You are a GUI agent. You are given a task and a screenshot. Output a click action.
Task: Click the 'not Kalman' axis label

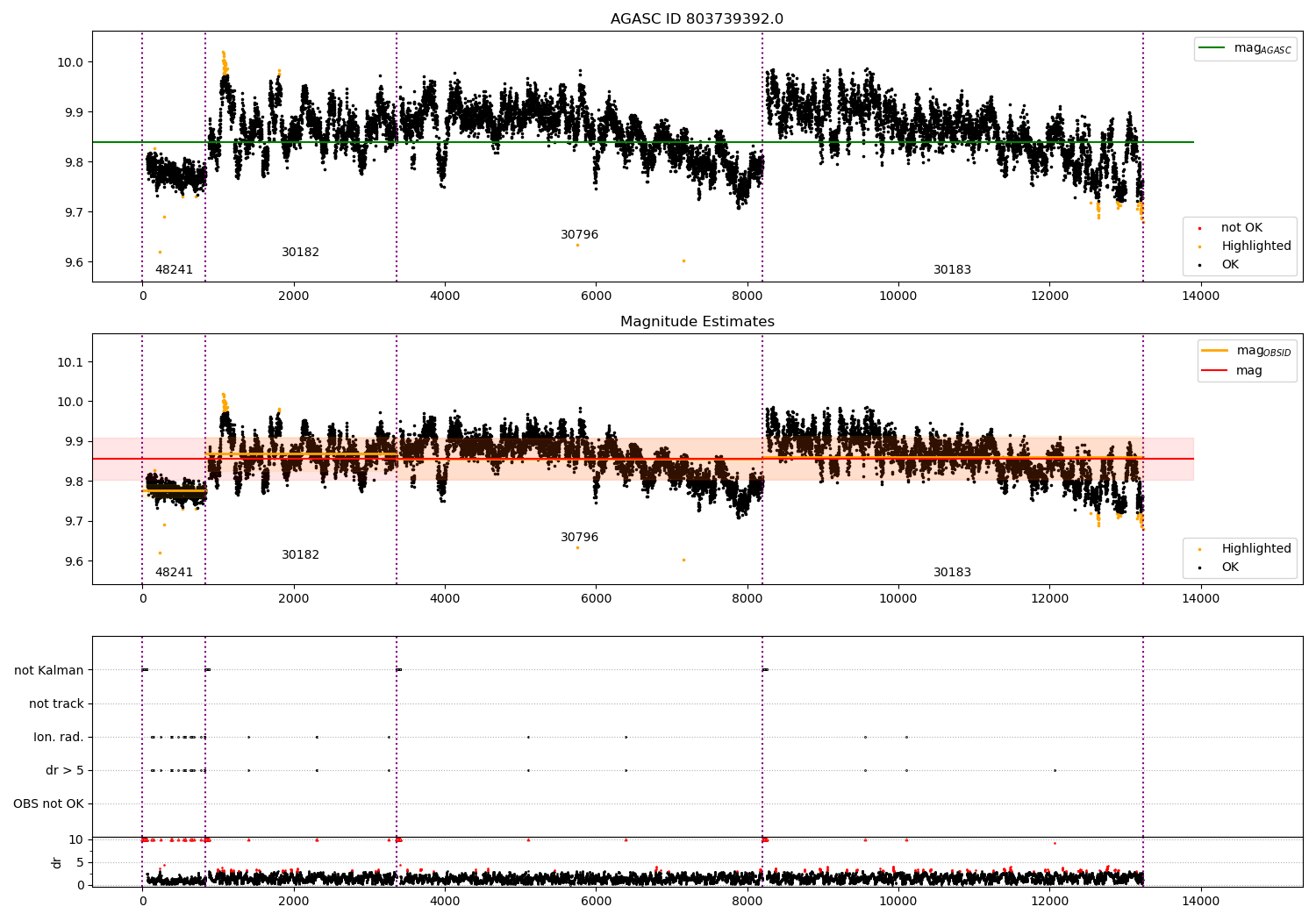pyautogui.click(x=49, y=671)
